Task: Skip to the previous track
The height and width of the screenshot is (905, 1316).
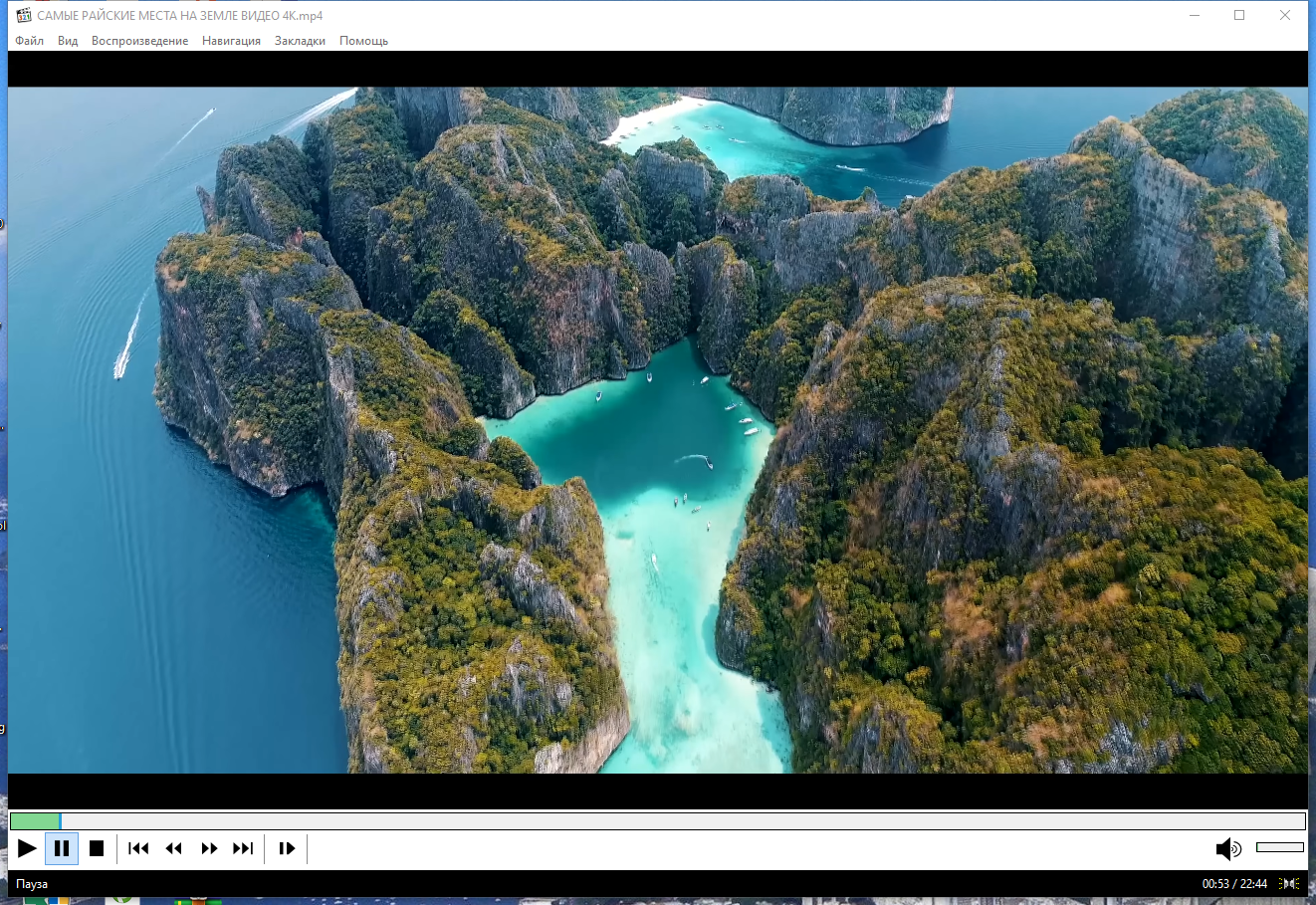Action: (138, 848)
